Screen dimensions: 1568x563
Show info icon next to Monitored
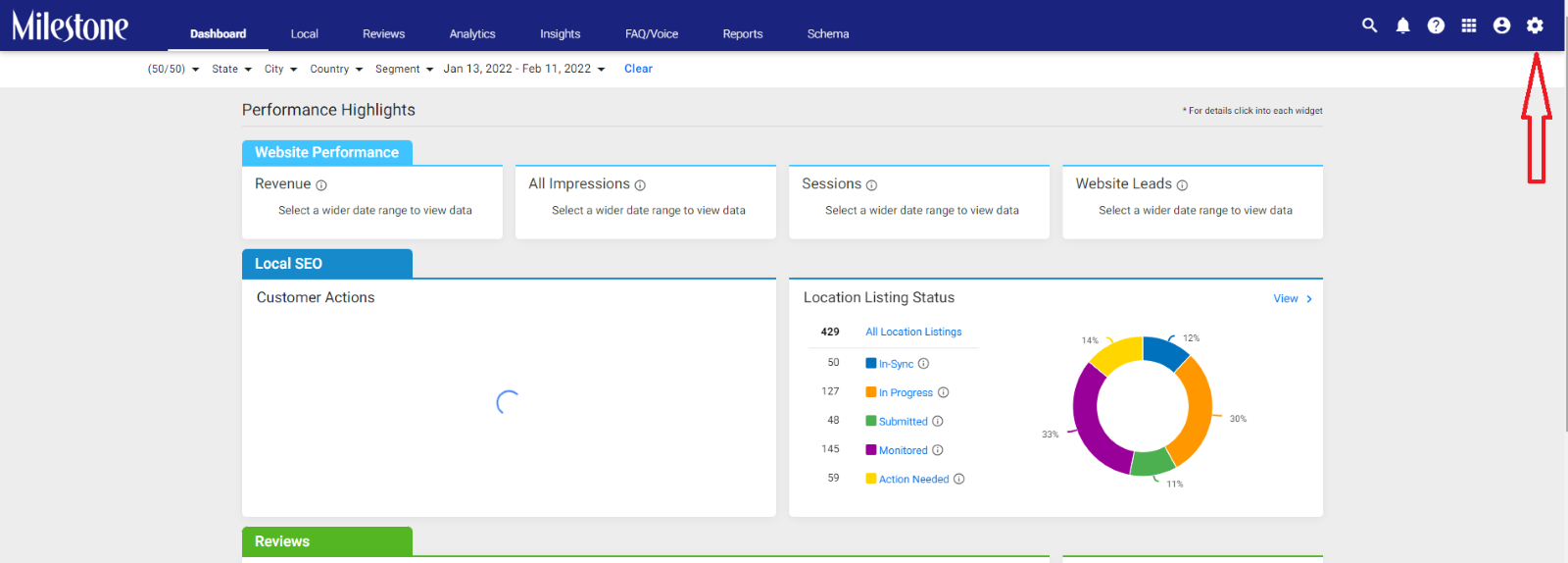(x=937, y=450)
